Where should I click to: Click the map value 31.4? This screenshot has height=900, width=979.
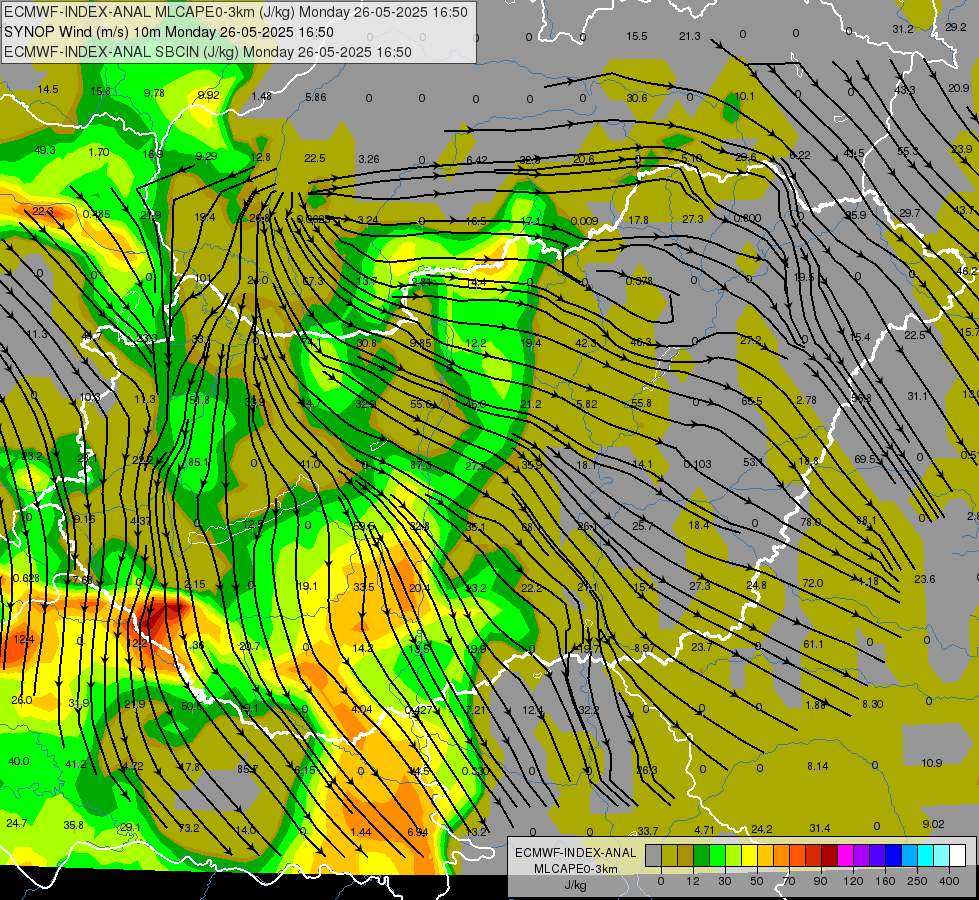[x=820, y=828]
